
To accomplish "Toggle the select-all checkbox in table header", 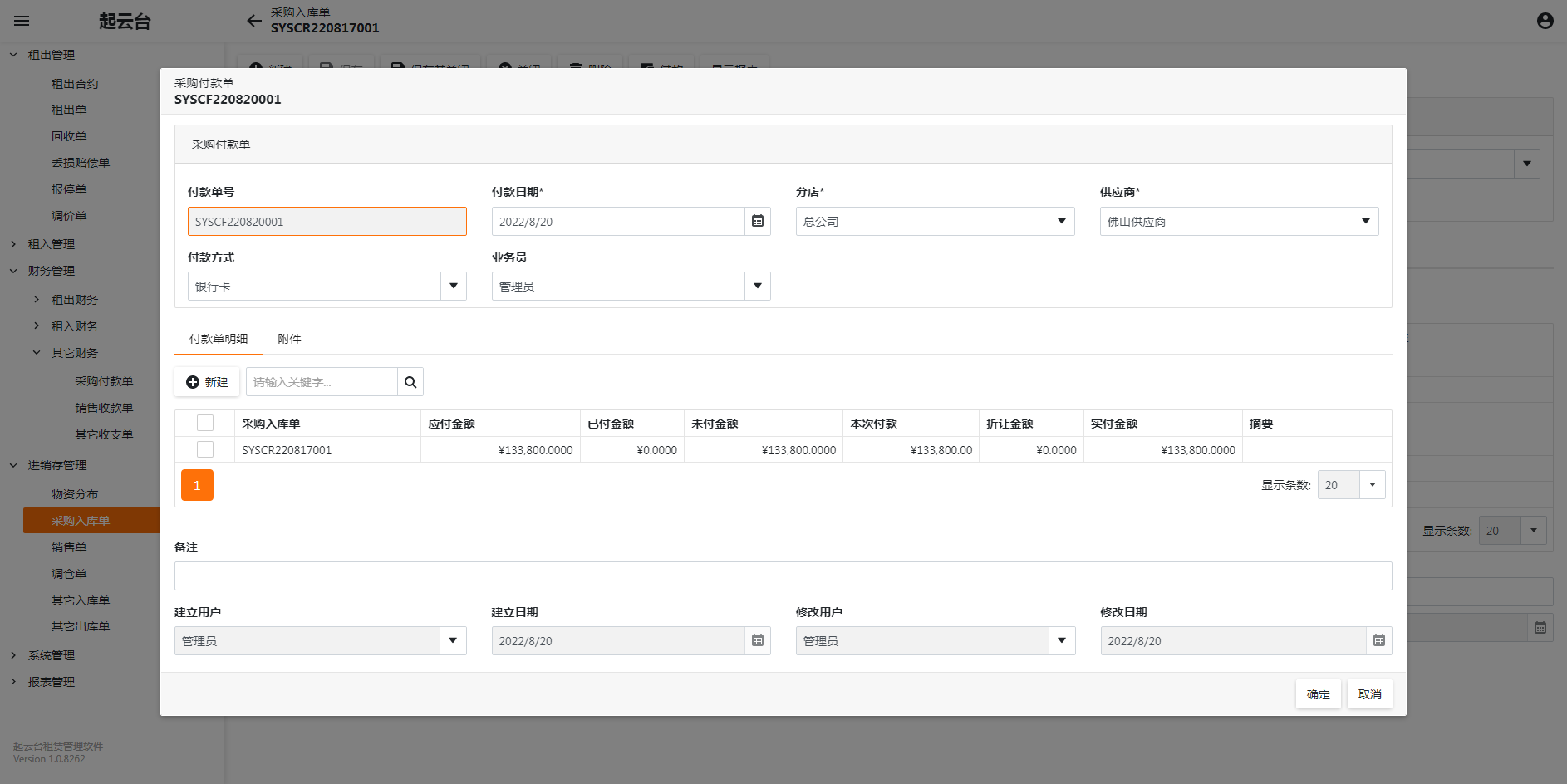I will (205, 423).
